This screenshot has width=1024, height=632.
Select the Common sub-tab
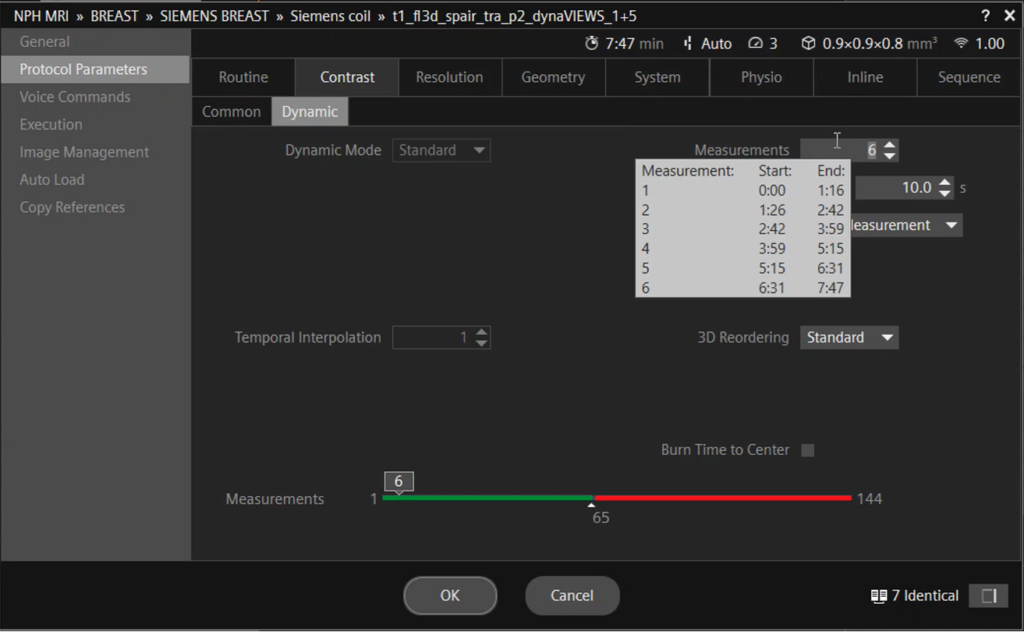(x=231, y=112)
